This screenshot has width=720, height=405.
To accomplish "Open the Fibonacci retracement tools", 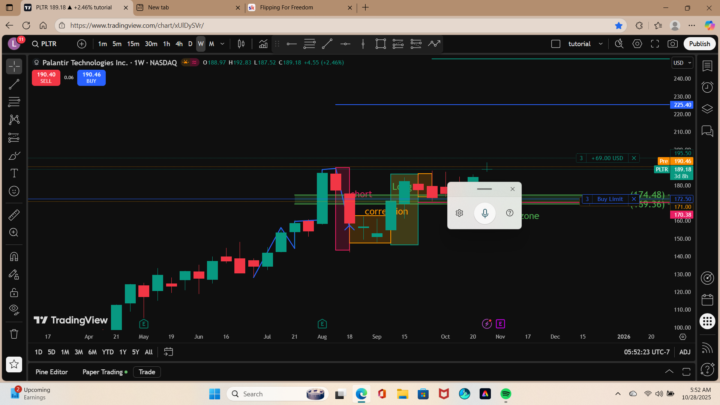I will click(14, 102).
